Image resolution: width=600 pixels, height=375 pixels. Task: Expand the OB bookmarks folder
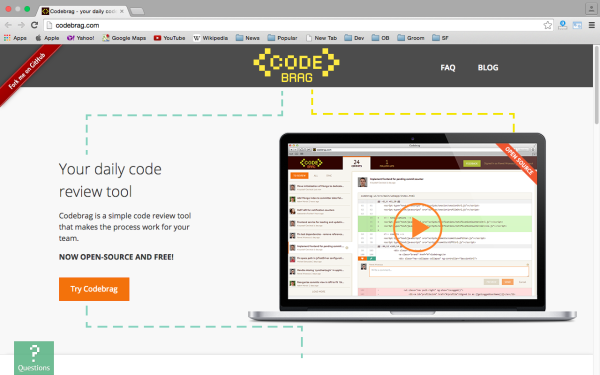380,38
